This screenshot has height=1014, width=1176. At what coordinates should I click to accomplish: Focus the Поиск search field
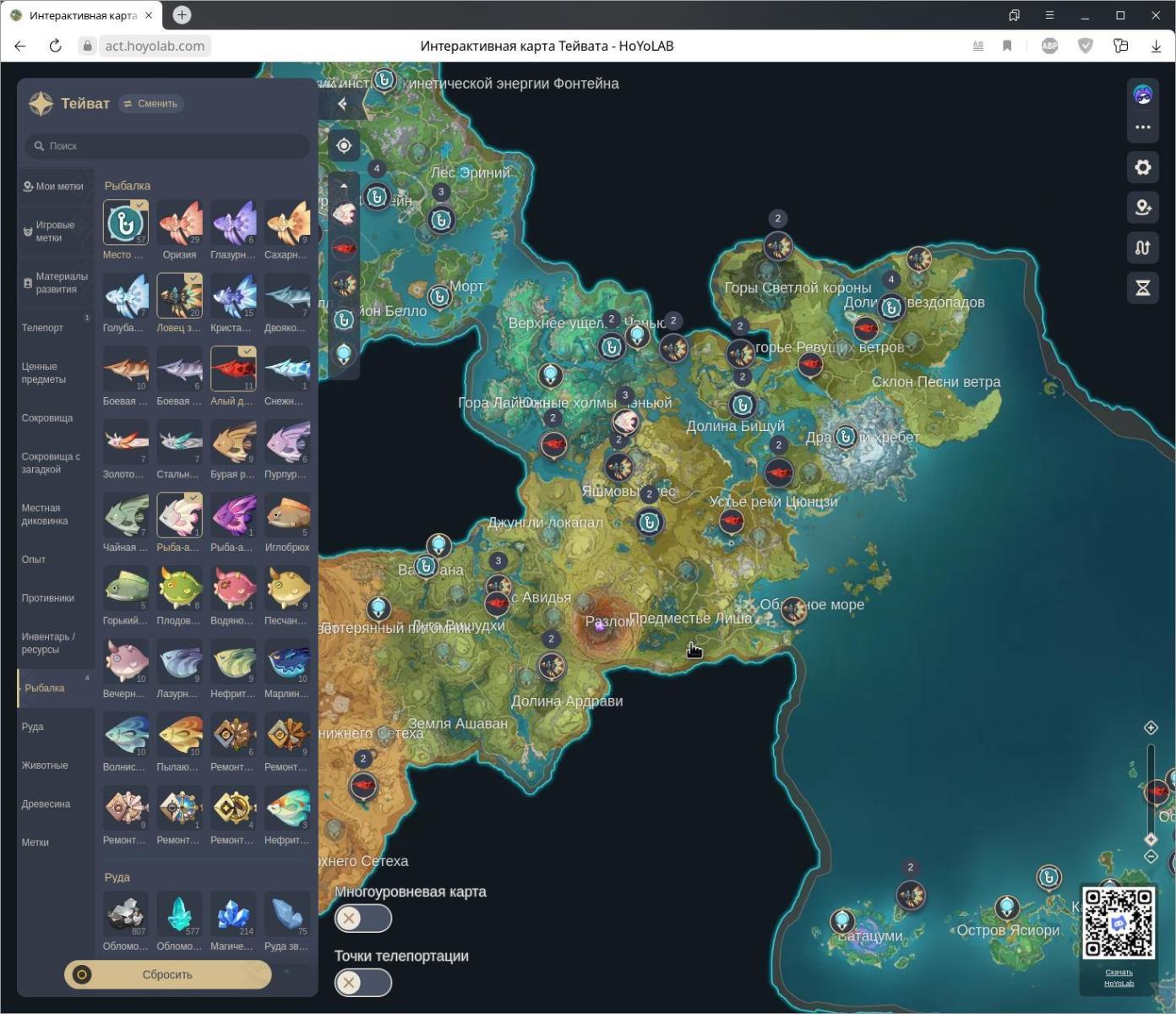(167, 146)
